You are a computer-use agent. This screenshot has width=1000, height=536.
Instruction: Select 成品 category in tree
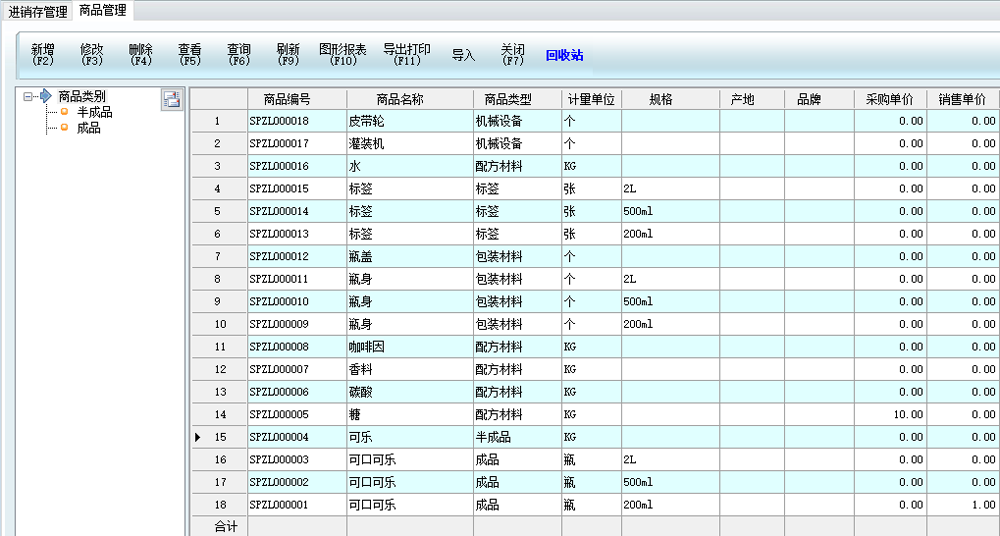click(x=88, y=128)
